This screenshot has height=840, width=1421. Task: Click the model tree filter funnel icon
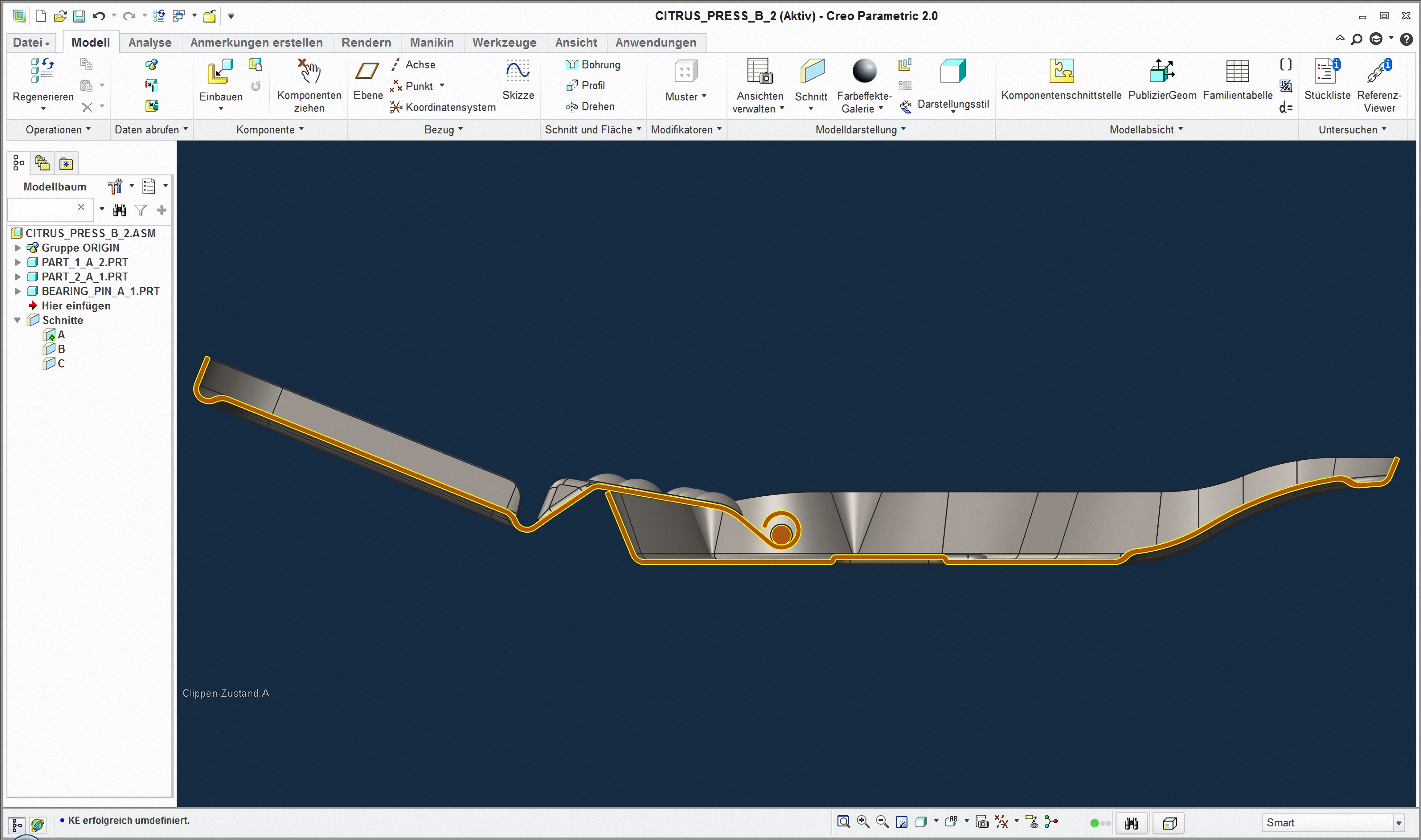tap(141, 211)
